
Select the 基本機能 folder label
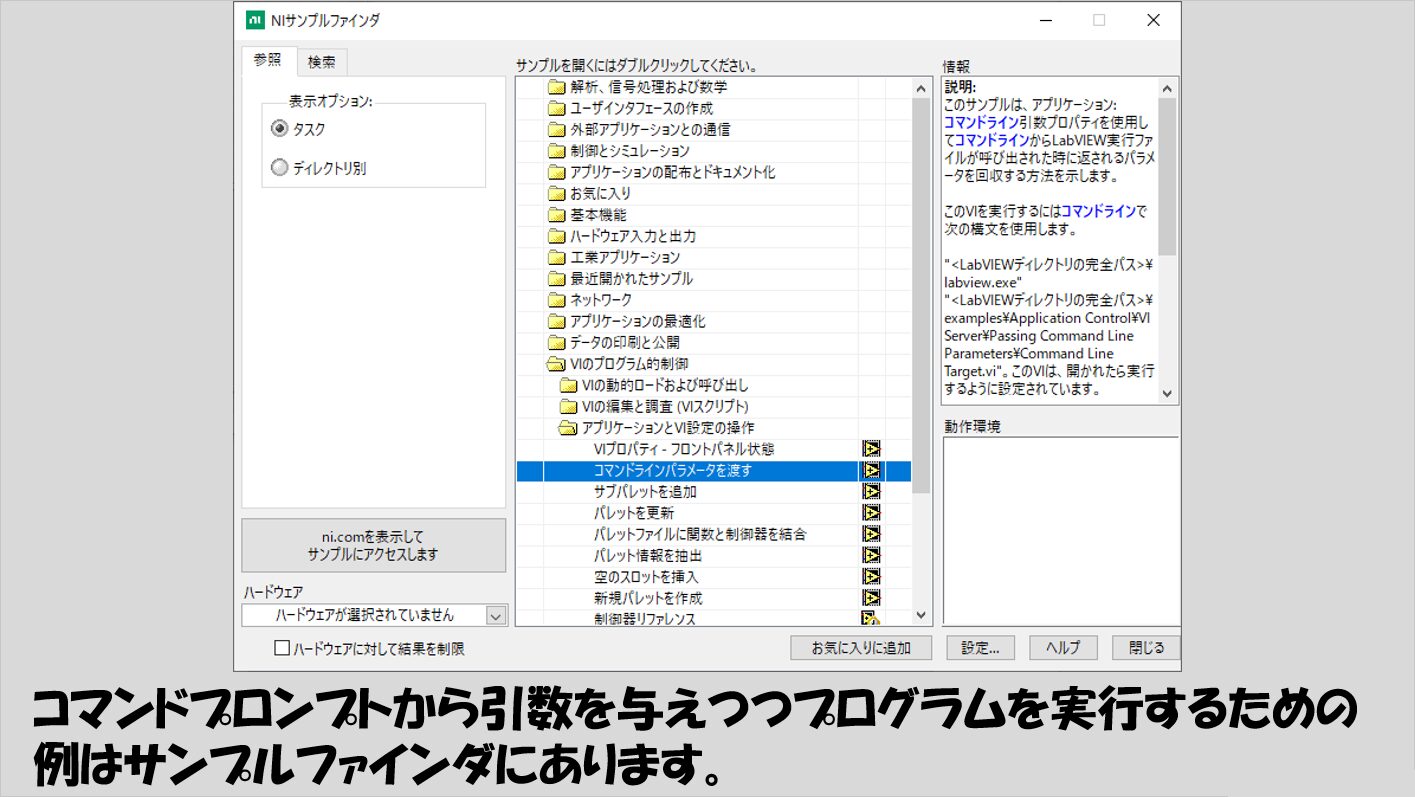[598, 215]
